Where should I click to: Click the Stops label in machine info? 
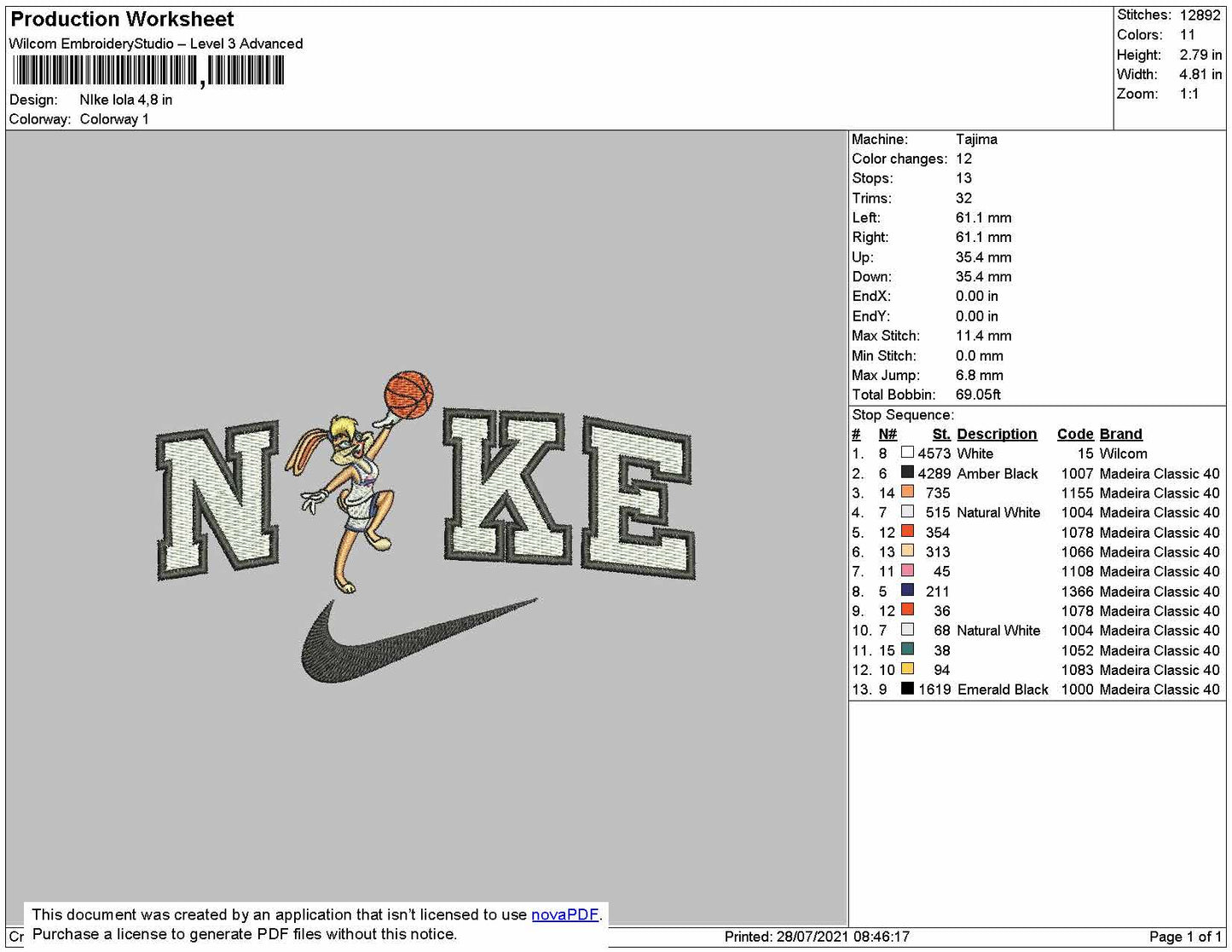coord(872,178)
